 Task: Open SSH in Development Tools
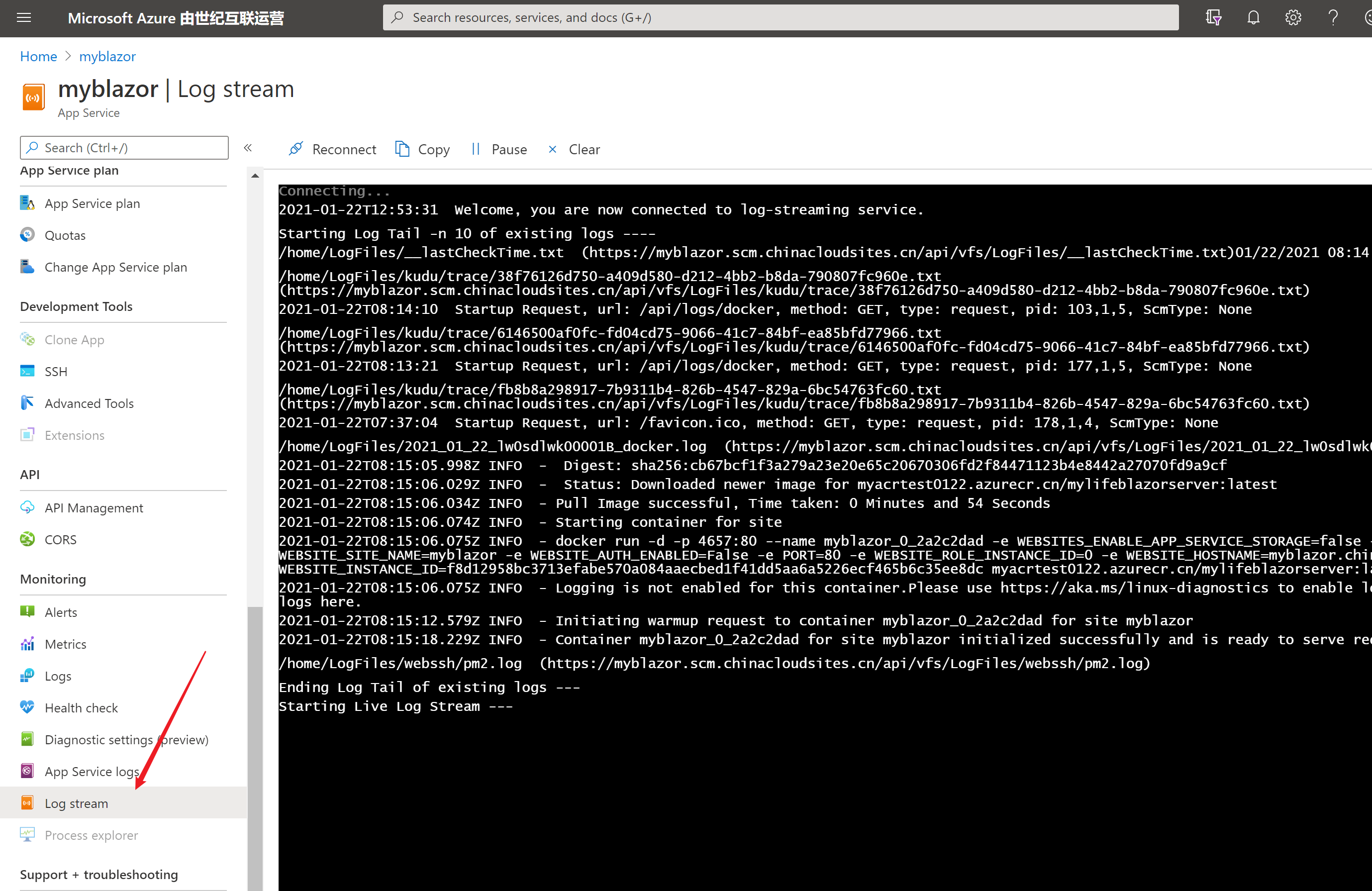56,372
